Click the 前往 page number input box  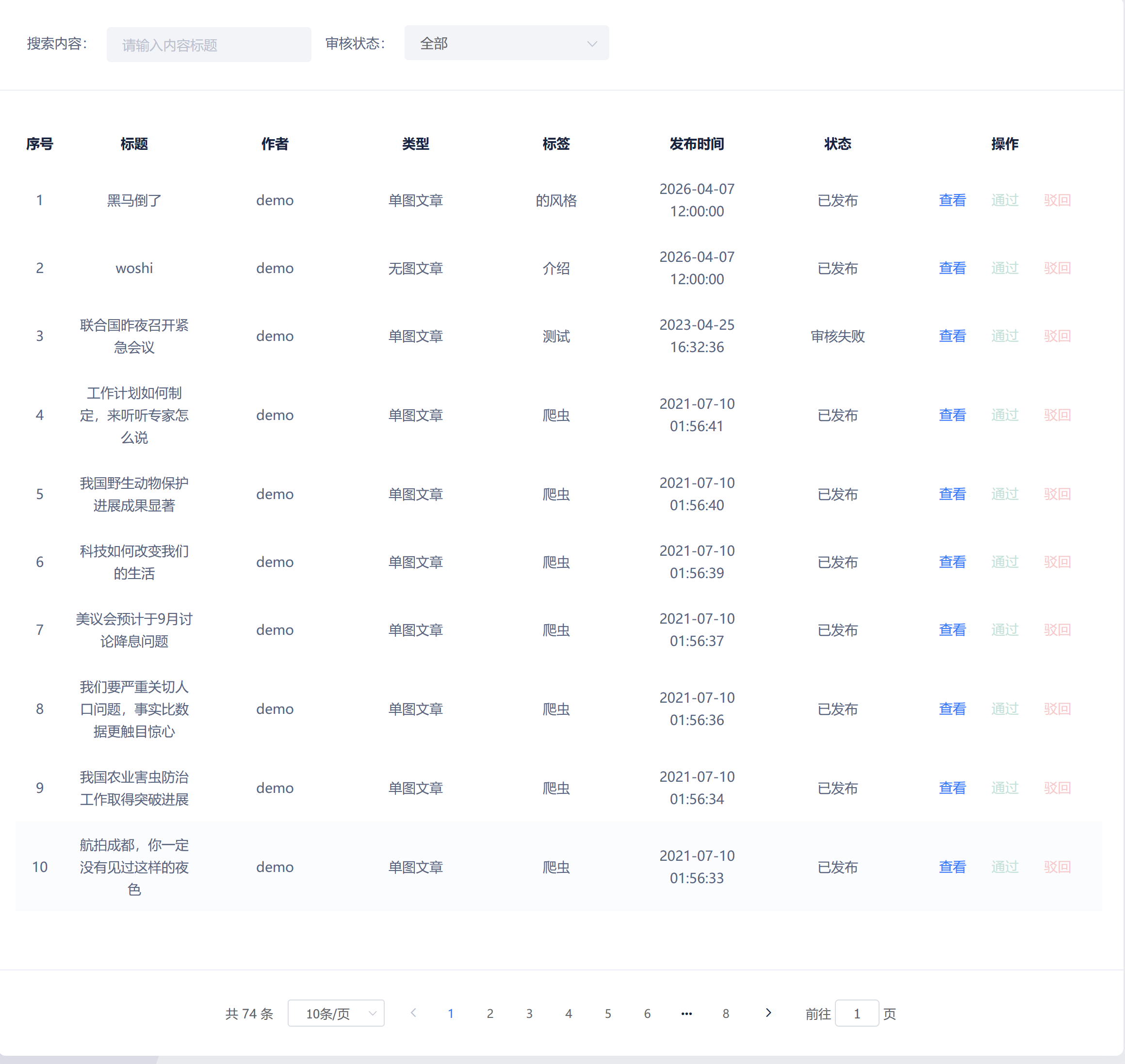pyautogui.click(x=857, y=1014)
